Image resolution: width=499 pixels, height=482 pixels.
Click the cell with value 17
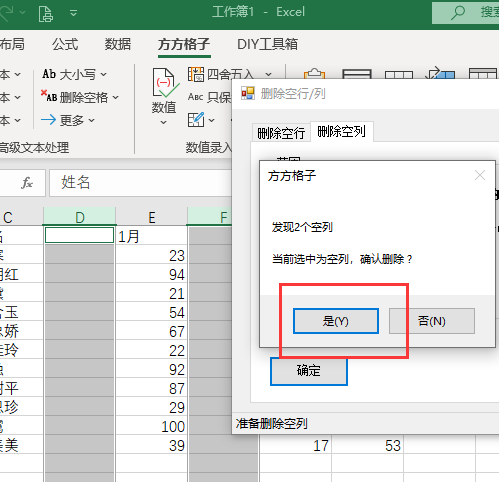295,445
